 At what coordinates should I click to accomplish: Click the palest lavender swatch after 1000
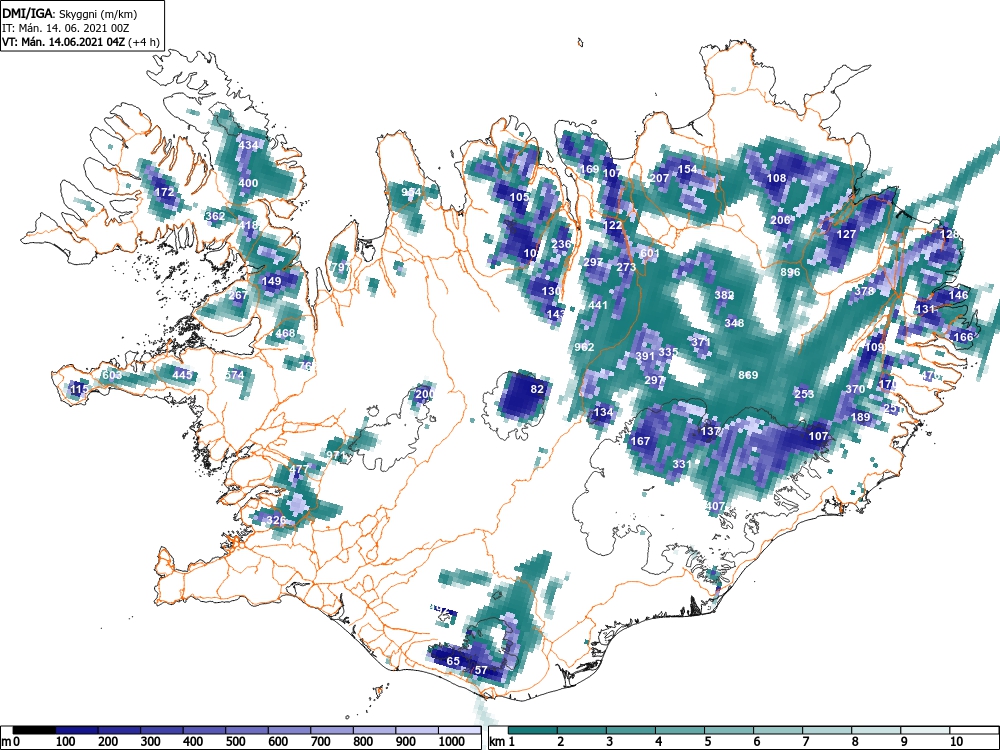point(459,730)
